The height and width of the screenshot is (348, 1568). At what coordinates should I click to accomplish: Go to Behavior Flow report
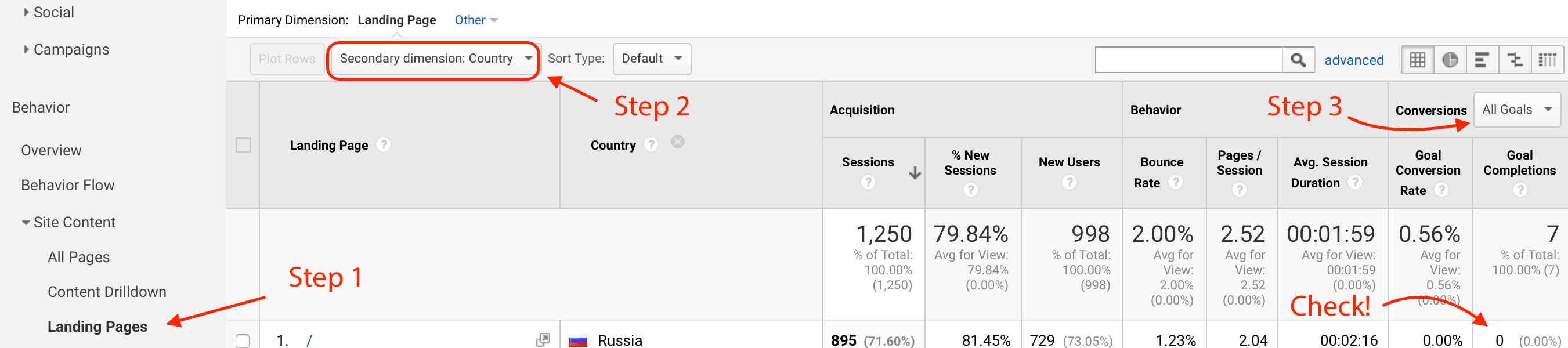pos(67,185)
